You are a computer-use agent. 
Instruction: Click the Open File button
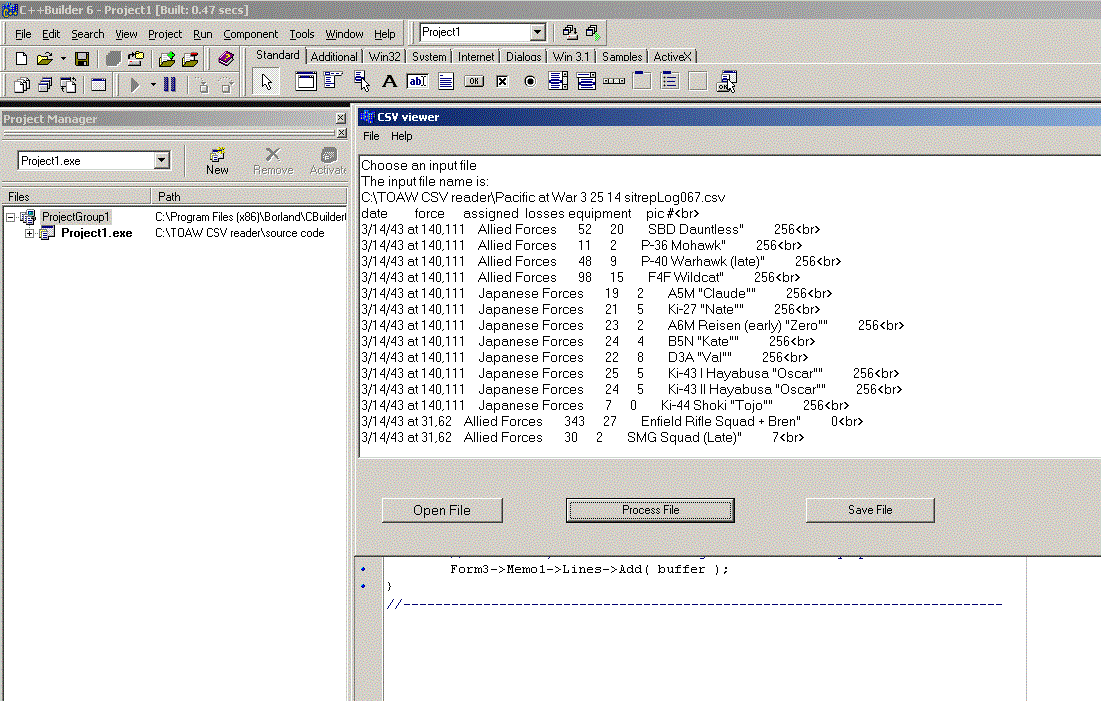441,510
